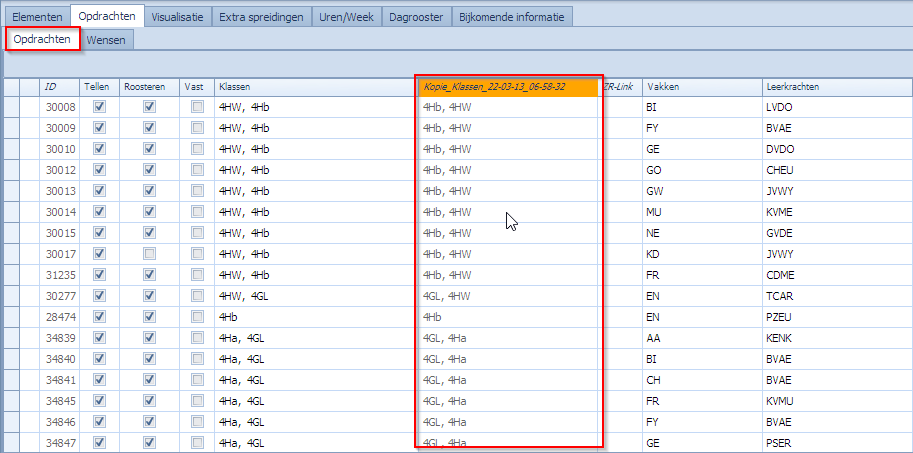Click the ID cell 34841
913x453 pixels.
tap(59, 380)
